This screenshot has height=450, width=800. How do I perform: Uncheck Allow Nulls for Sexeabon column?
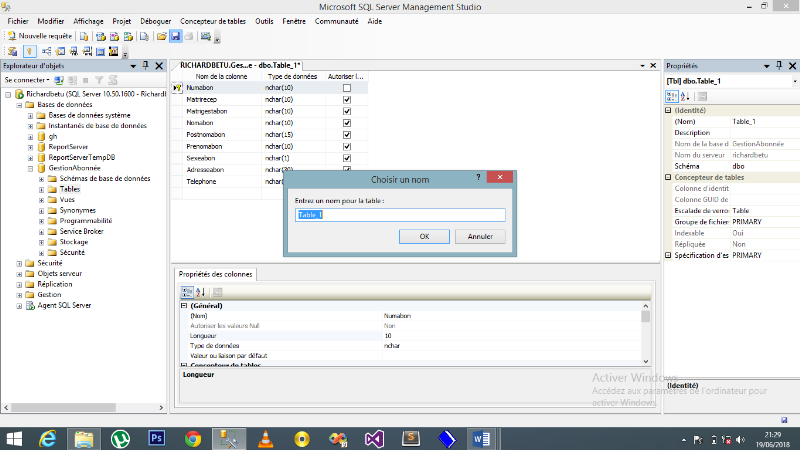pos(347,158)
